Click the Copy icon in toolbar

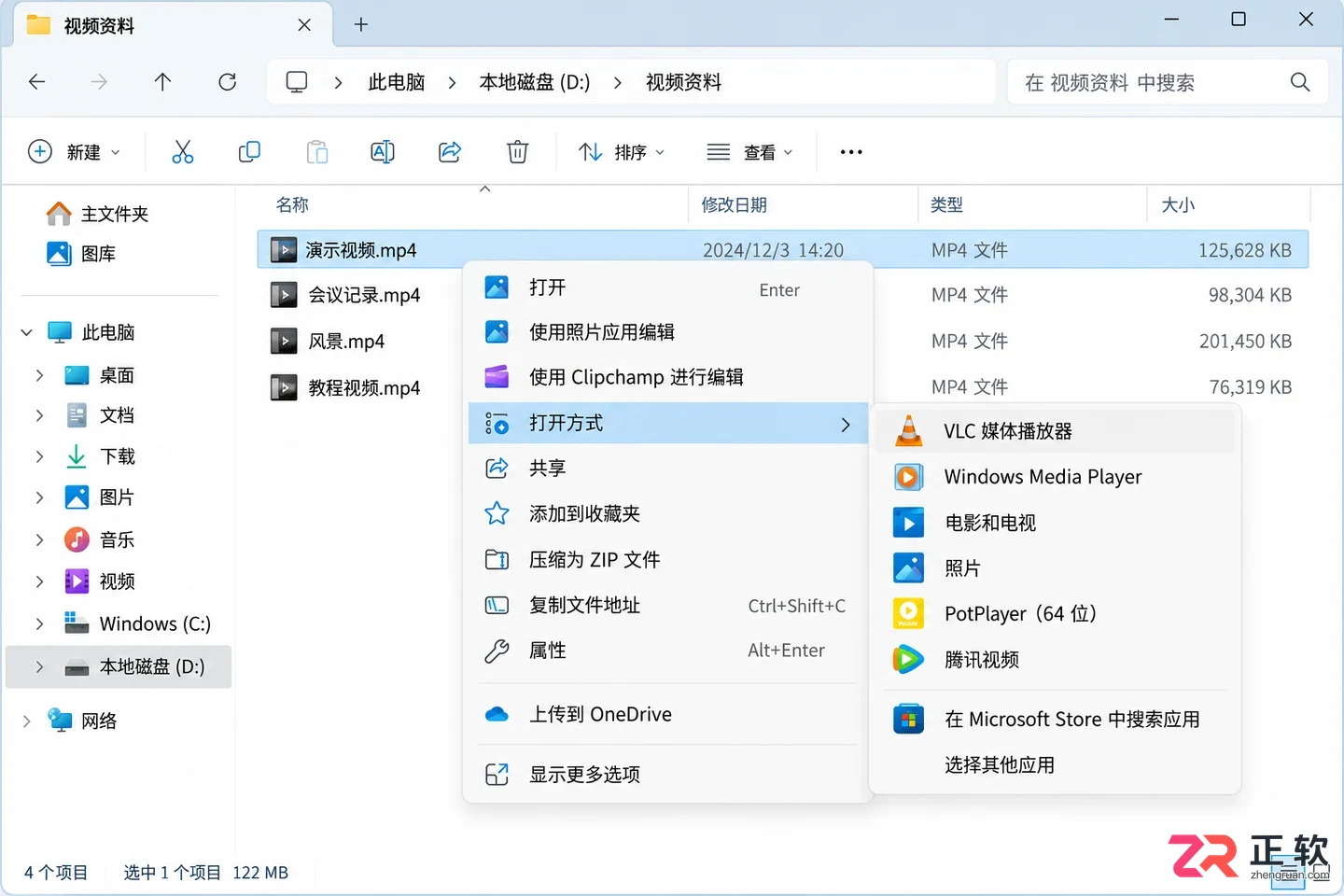click(249, 152)
